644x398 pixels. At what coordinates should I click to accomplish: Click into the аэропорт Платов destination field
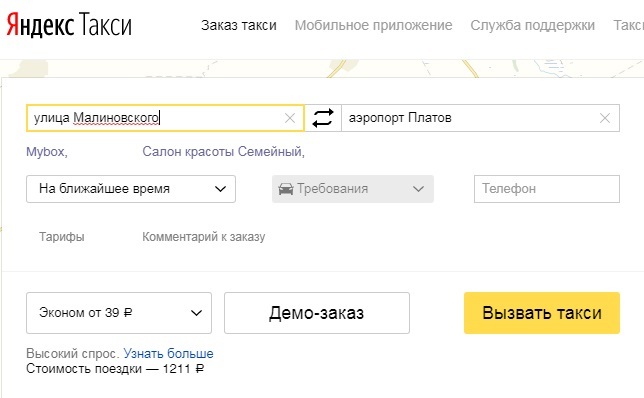tap(480, 118)
